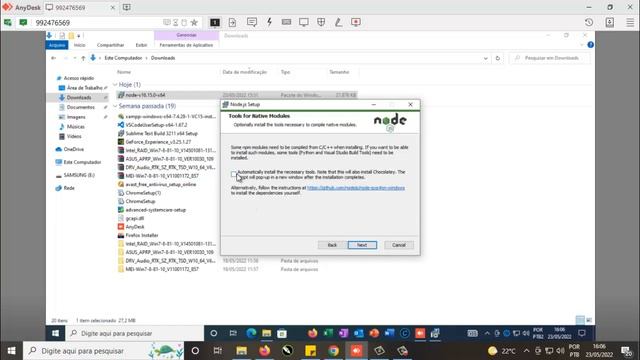This screenshot has width=640, height=360.
Task: Select SAMSUNG (E:) drive in the sidebar
Action: 79,175
